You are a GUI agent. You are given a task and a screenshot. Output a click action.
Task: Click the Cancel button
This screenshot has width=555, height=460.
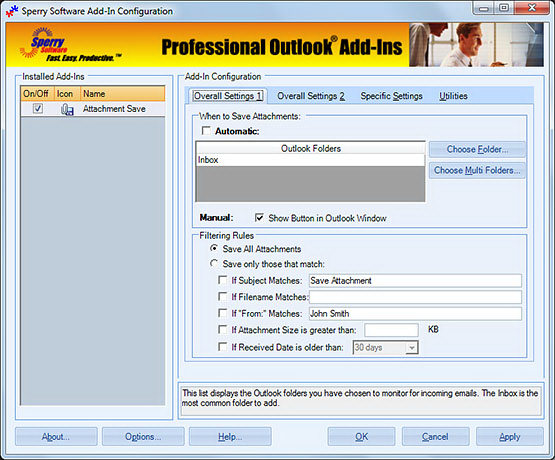tap(435, 437)
